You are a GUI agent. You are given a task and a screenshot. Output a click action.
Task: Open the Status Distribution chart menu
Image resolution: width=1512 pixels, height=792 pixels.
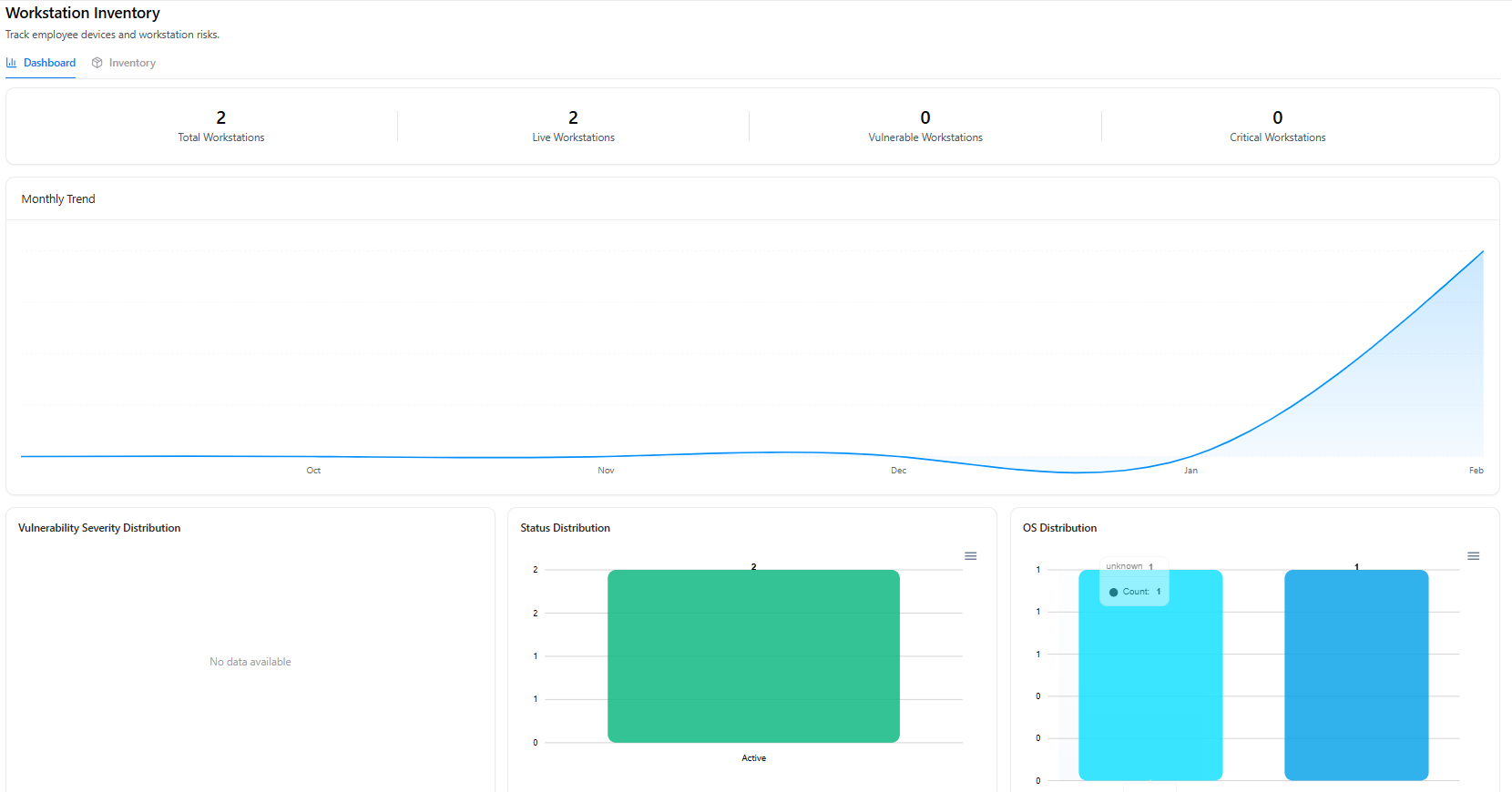971,556
